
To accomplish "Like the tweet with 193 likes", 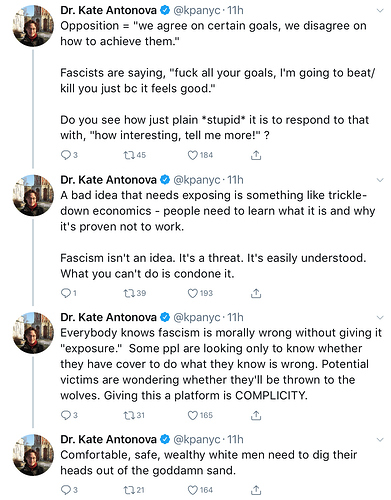I will [x=193, y=293].
